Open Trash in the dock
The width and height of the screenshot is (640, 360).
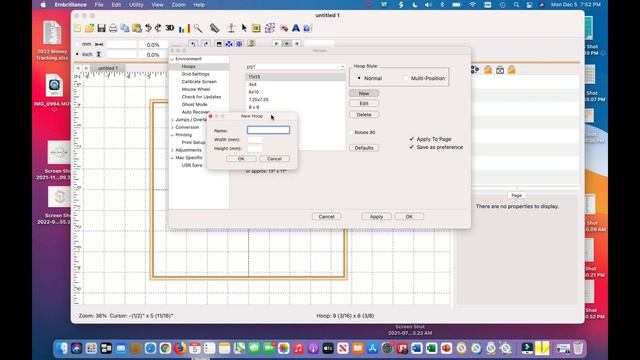pos(578,348)
